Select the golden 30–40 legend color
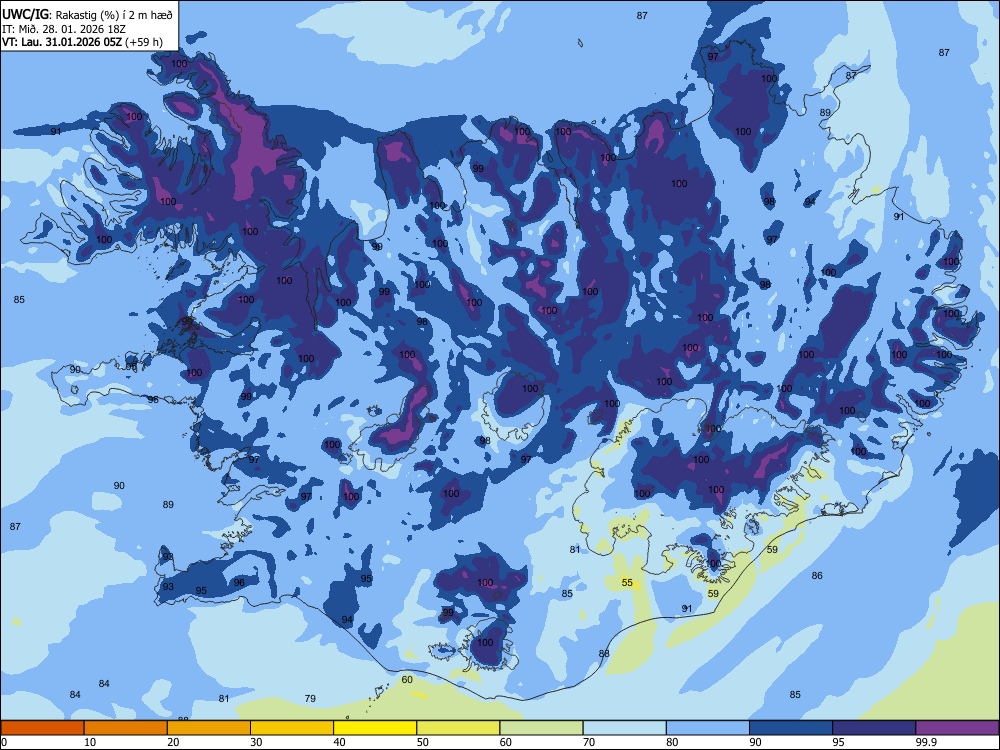 (292, 728)
